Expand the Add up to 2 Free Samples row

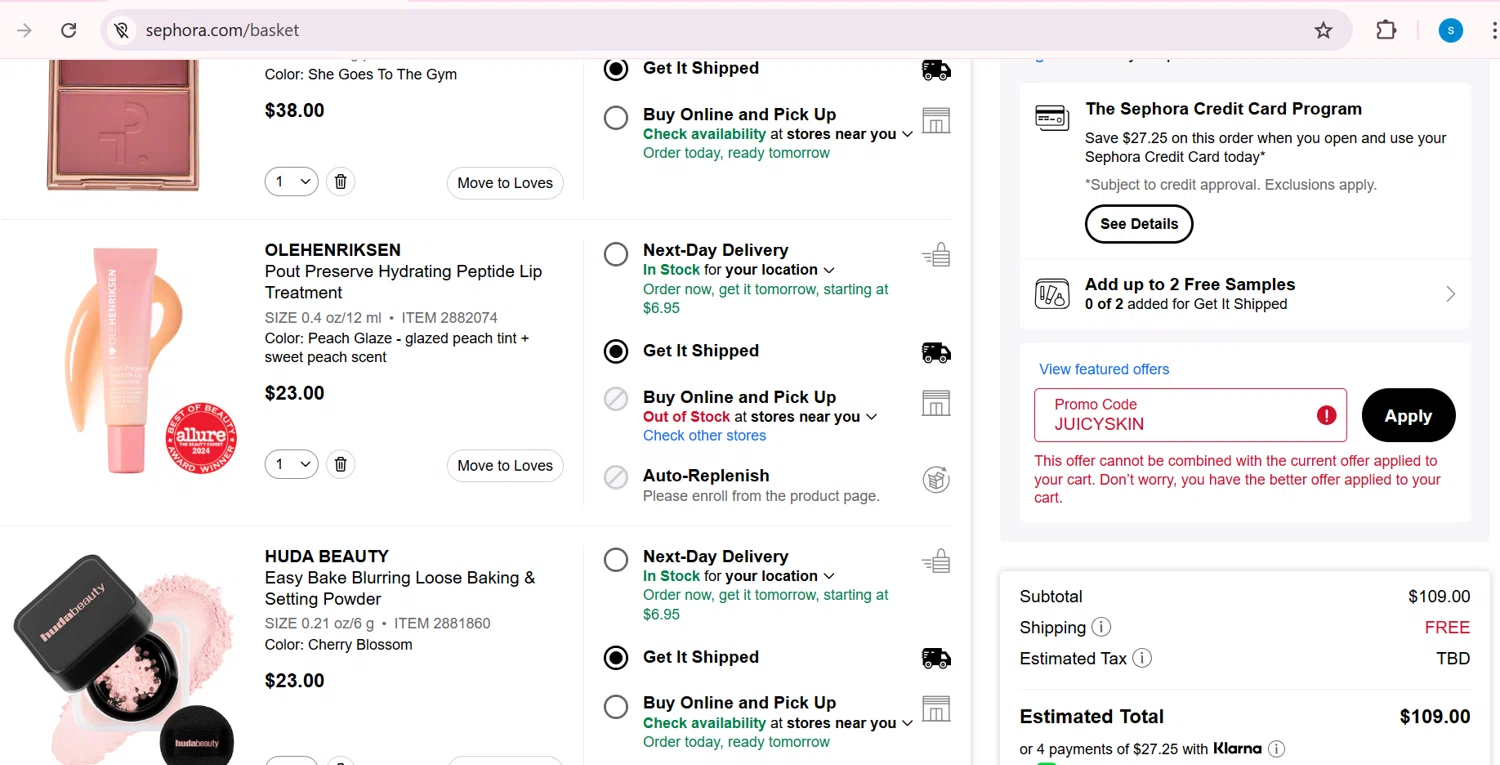click(x=1245, y=294)
